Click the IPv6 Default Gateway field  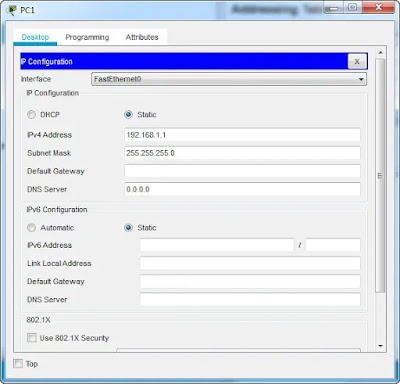coord(250,281)
